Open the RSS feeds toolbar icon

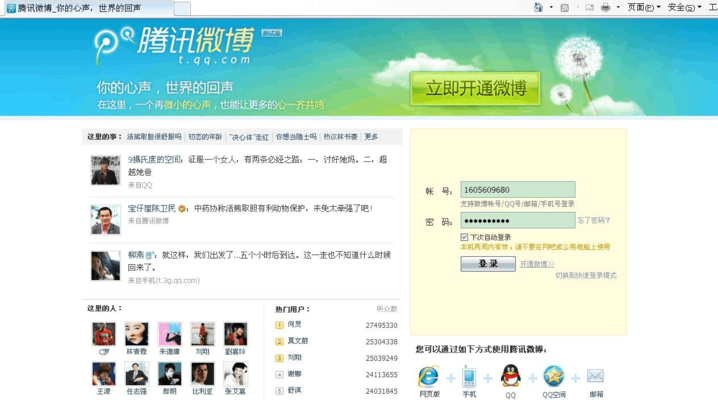pos(565,7)
